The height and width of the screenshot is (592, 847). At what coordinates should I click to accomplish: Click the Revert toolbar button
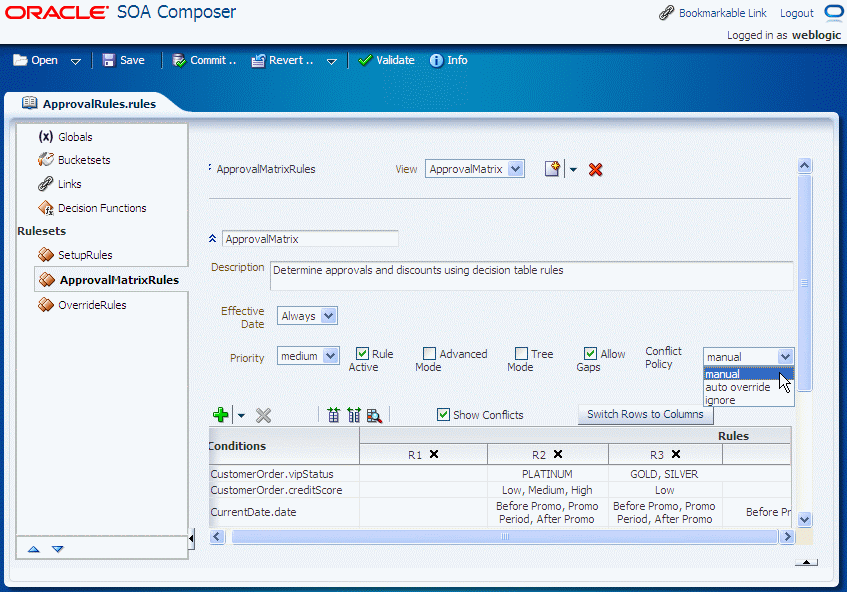point(283,60)
